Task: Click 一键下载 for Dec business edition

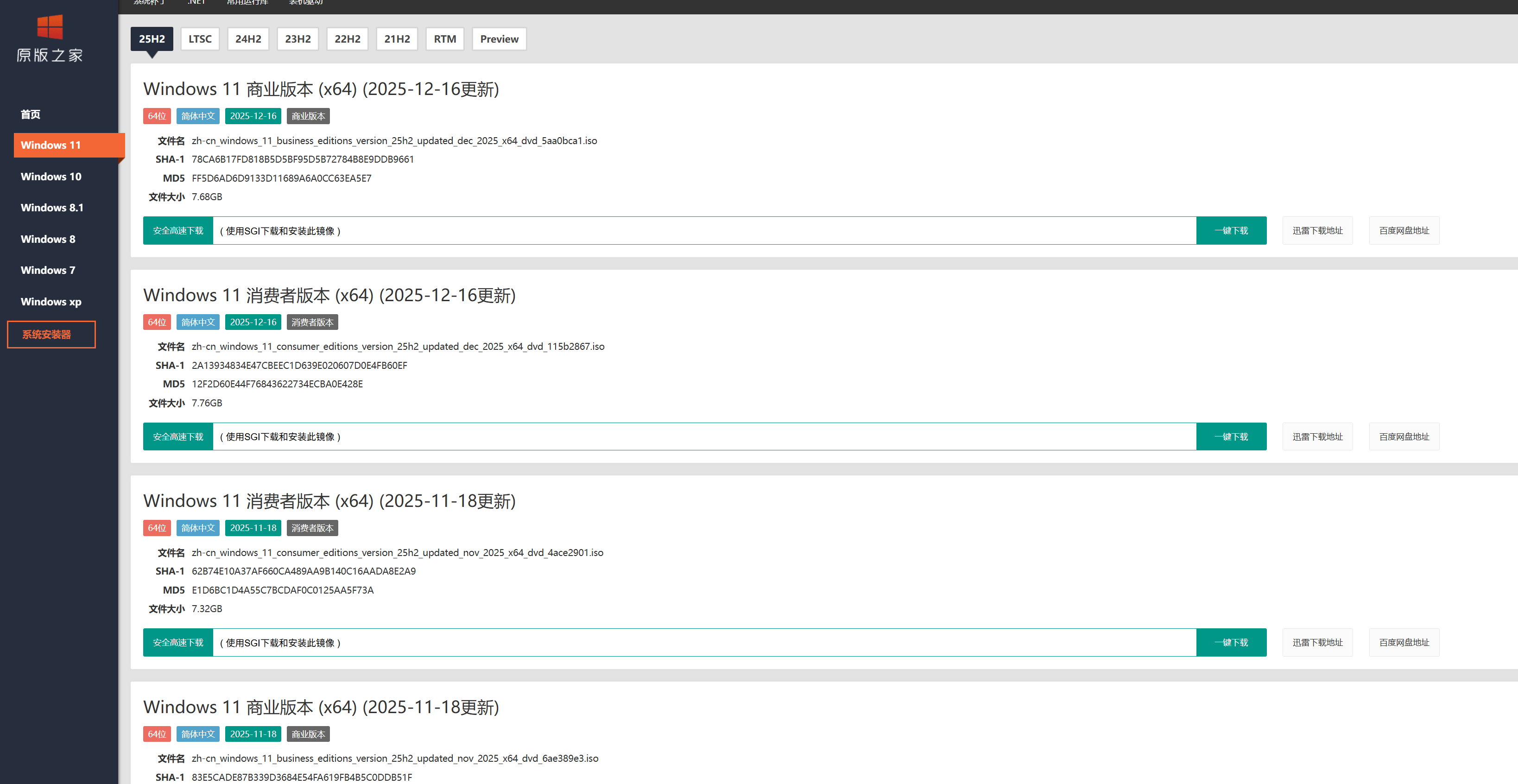Action: click(x=1230, y=230)
